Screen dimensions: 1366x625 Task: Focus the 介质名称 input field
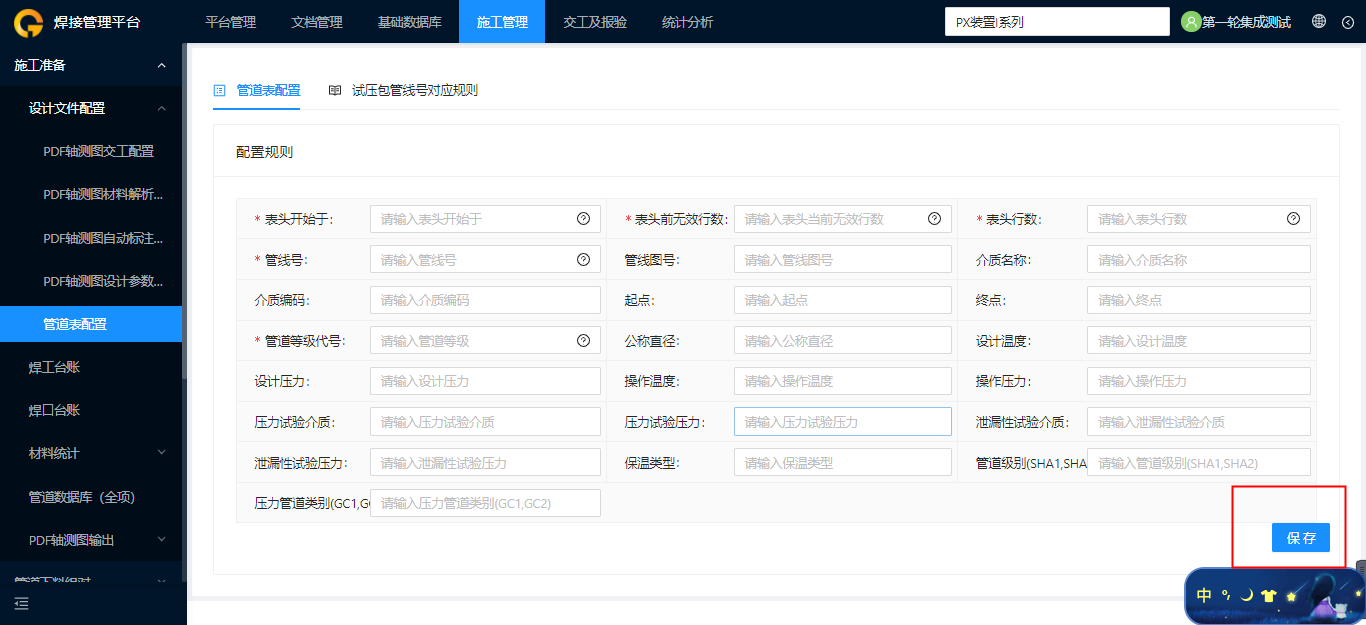[x=1198, y=260]
